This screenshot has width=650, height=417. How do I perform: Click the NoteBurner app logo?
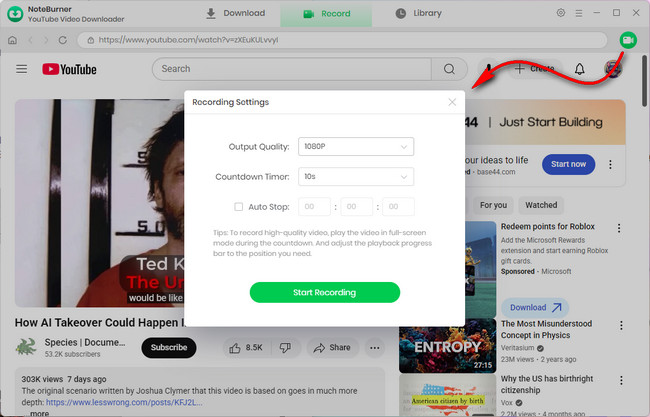tap(15, 14)
